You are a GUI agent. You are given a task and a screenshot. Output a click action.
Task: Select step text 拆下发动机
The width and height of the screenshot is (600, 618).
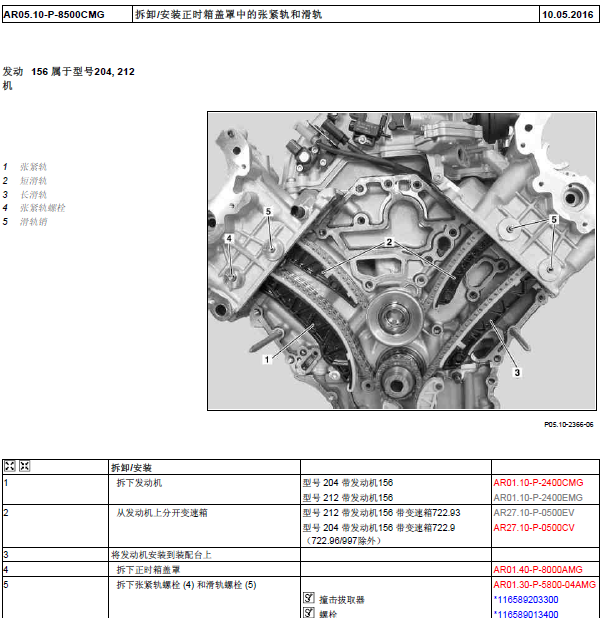(139, 483)
